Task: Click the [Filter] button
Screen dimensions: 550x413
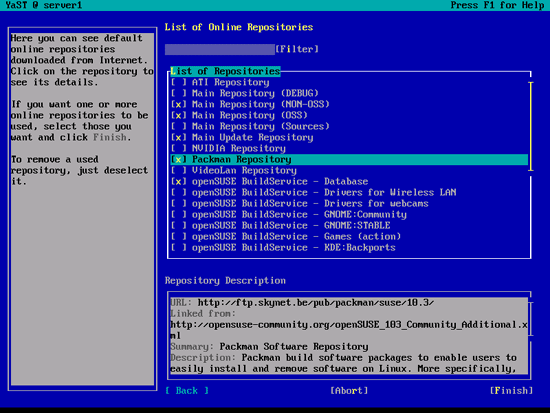Action: click(297, 49)
